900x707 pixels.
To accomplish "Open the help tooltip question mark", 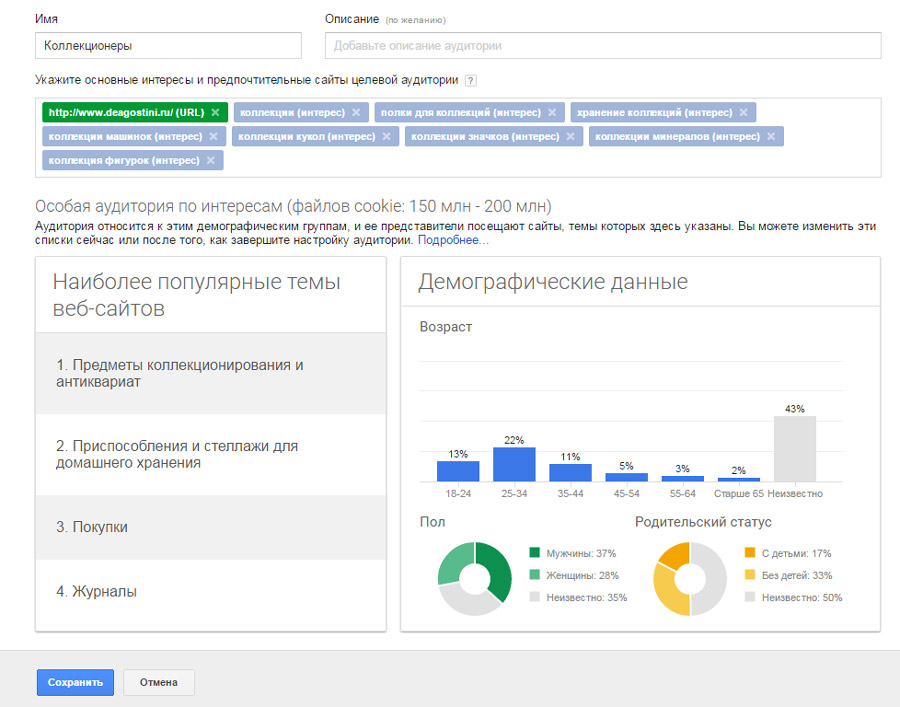I will click(470, 81).
